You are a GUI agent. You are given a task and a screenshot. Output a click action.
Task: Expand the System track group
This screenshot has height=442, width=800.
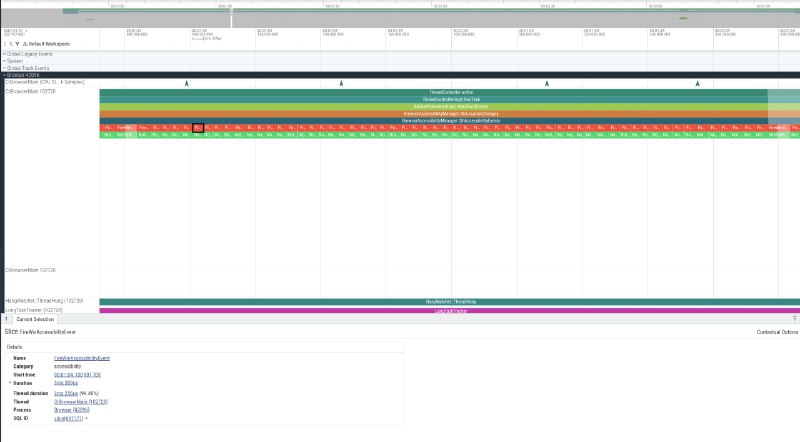4,60
